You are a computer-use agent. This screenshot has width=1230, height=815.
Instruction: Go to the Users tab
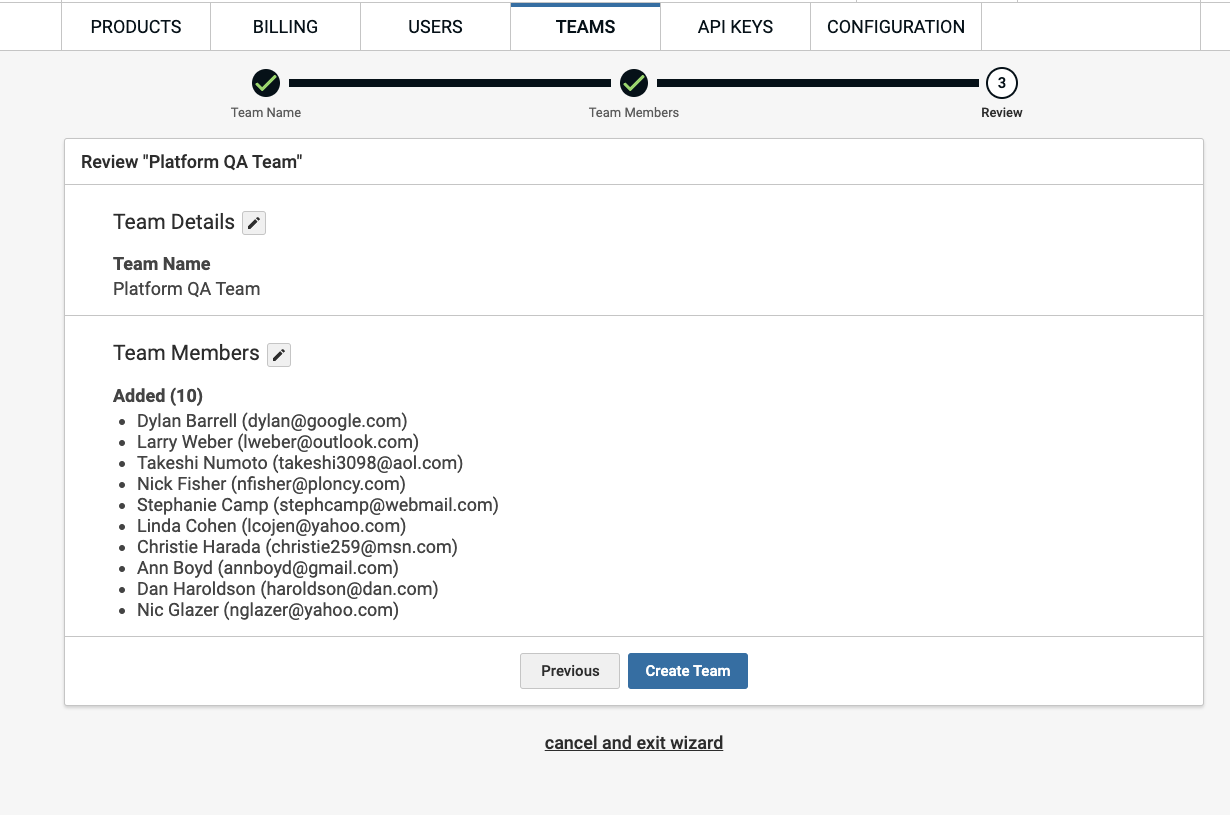point(435,27)
